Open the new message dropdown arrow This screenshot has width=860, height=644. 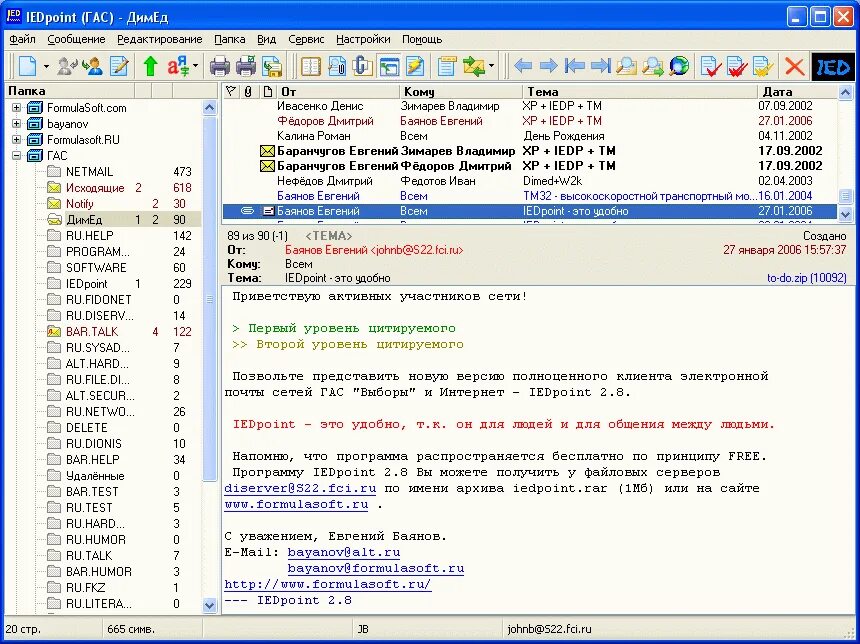coord(46,66)
